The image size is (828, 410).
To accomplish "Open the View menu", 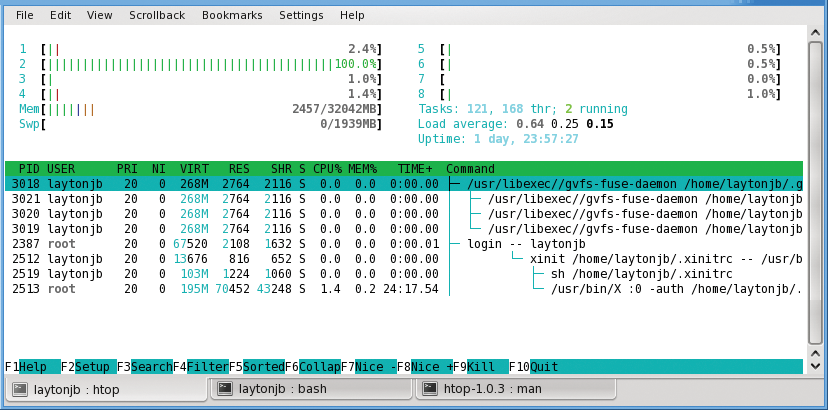I will click(100, 15).
